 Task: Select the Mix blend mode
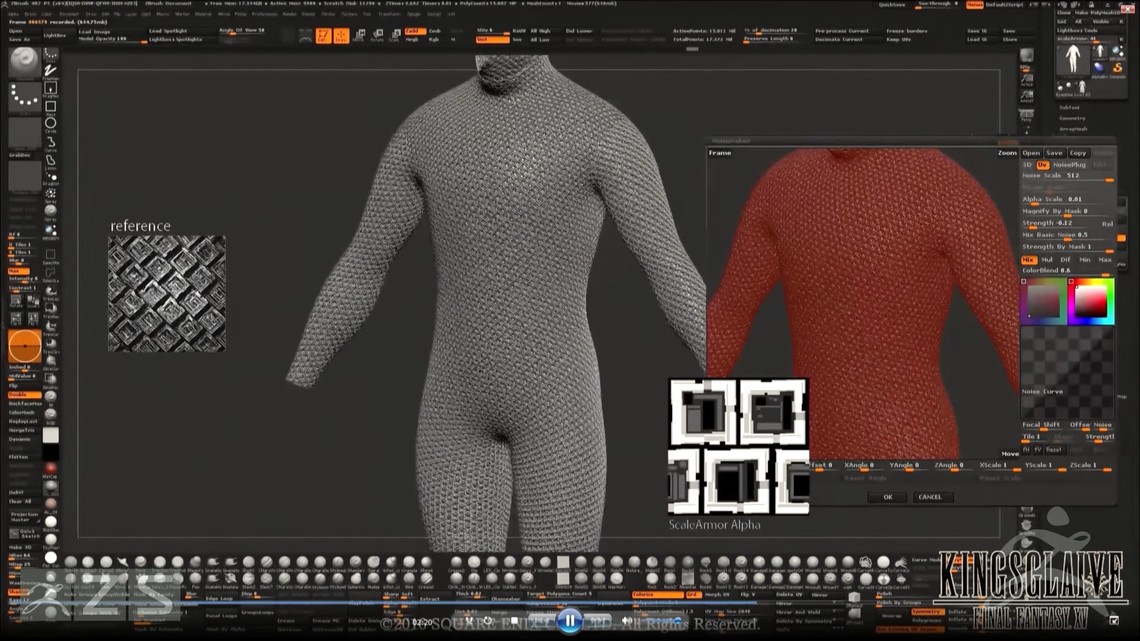click(1029, 259)
